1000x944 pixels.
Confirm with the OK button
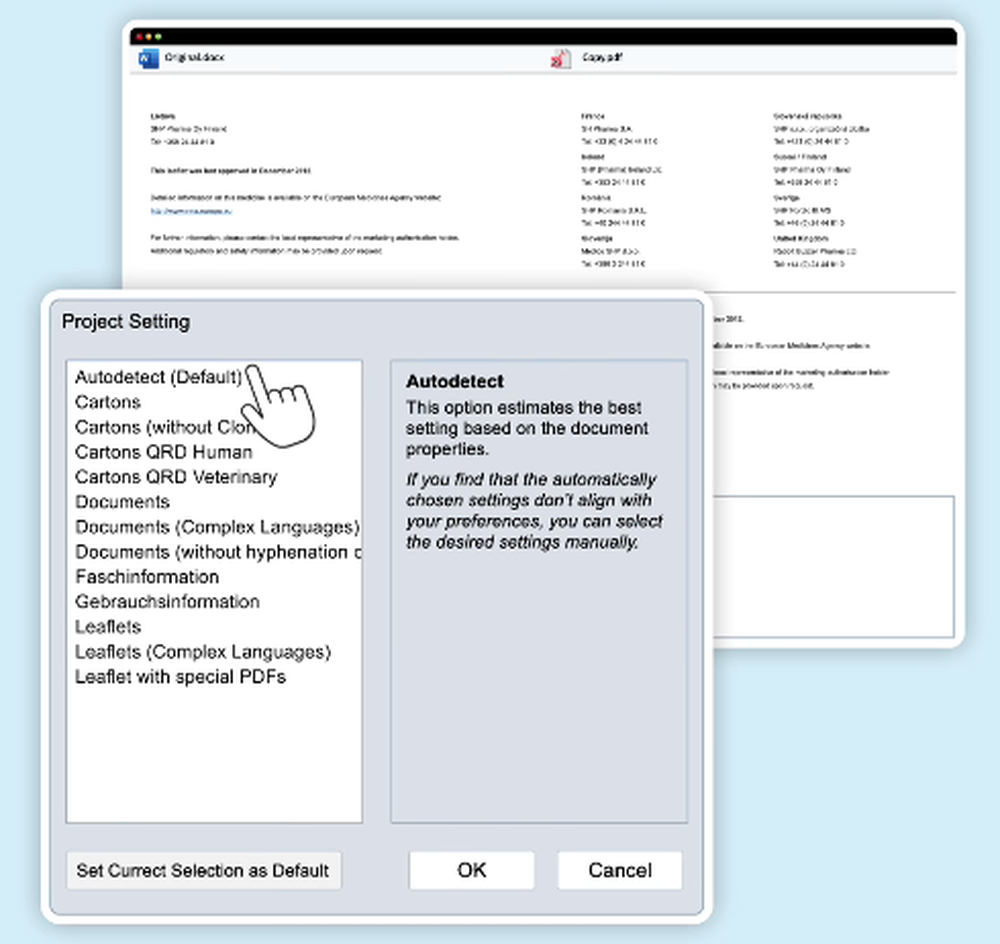pyautogui.click(x=471, y=870)
